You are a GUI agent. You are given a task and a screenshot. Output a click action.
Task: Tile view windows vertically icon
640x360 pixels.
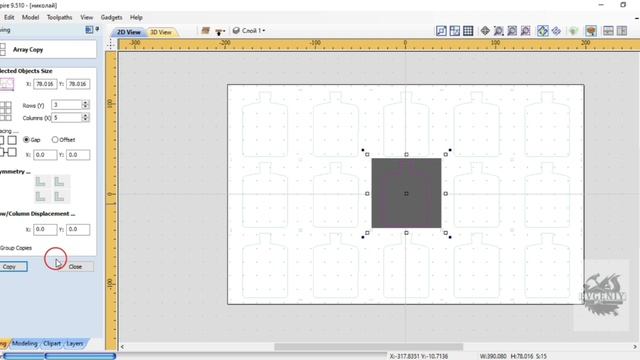(622, 31)
